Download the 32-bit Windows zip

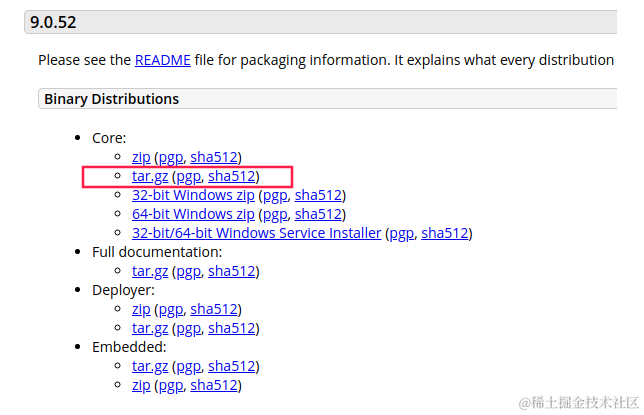point(193,195)
